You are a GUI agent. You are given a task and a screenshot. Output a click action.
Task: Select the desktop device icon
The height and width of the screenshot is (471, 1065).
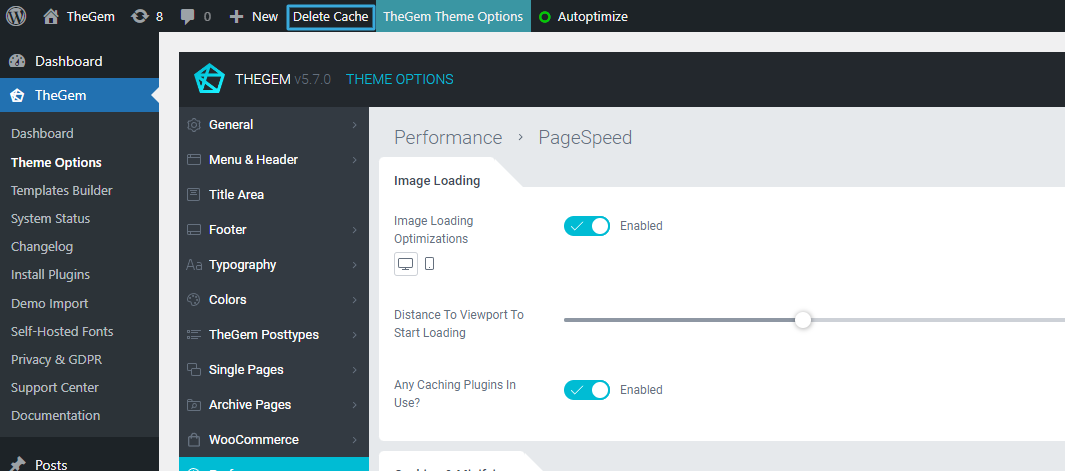[x=406, y=264]
